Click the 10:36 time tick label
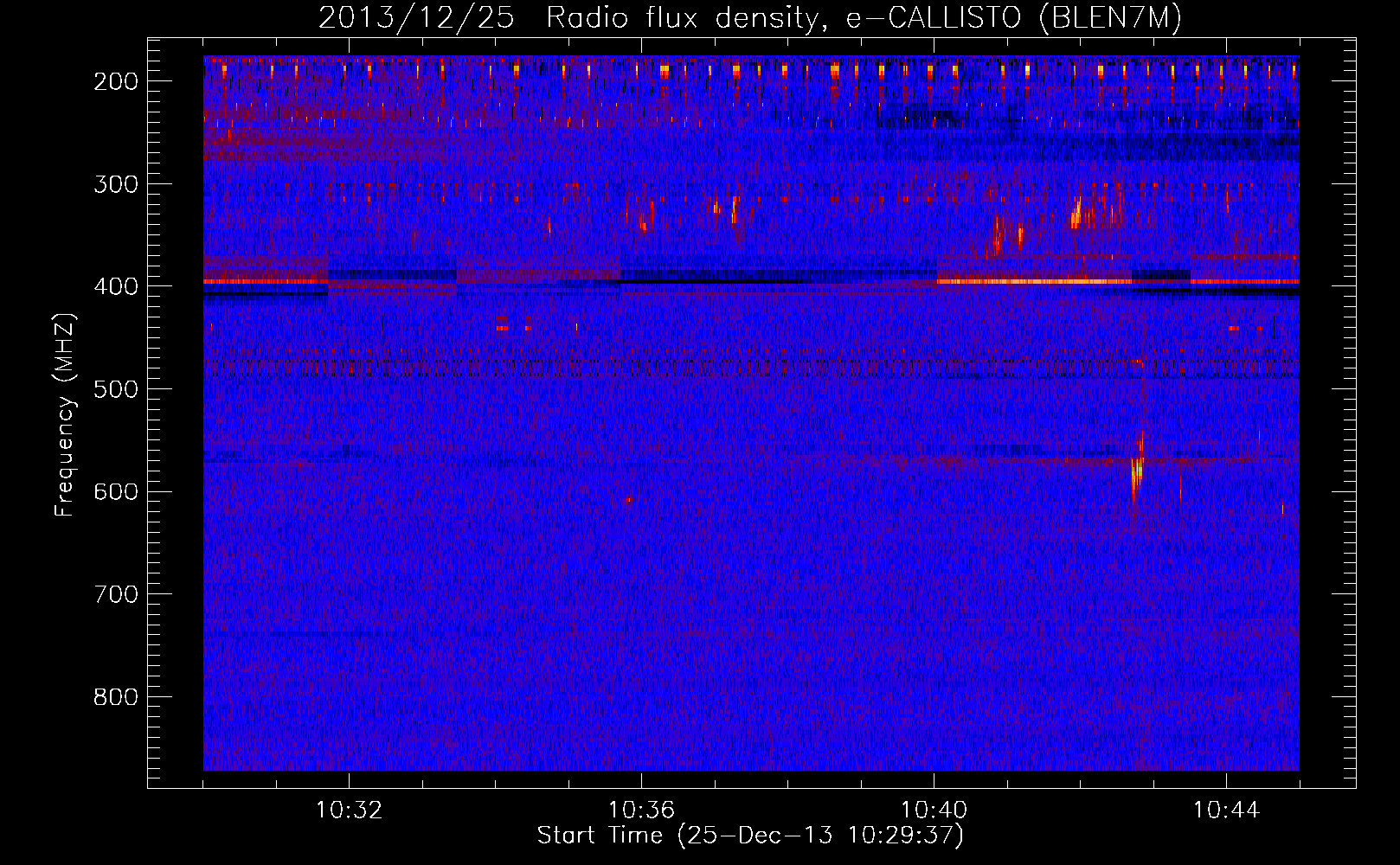 [x=641, y=811]
